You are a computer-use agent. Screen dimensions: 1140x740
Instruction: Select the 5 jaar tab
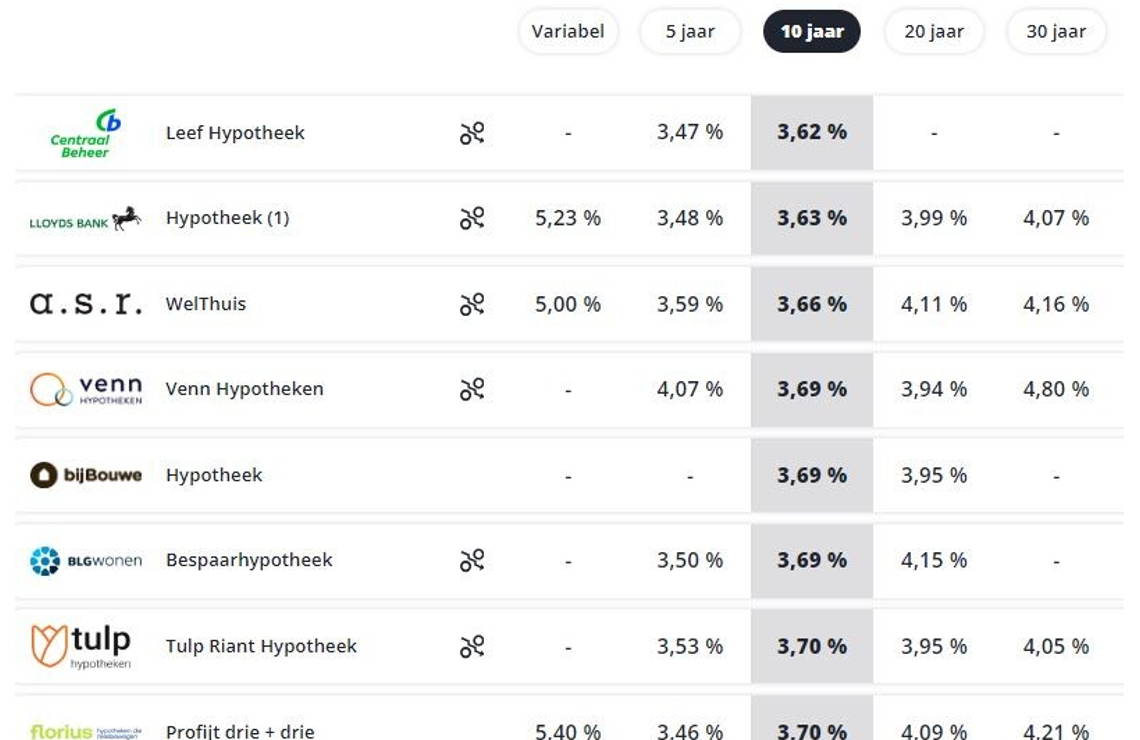pyautogui.click(x=690, y=32)
